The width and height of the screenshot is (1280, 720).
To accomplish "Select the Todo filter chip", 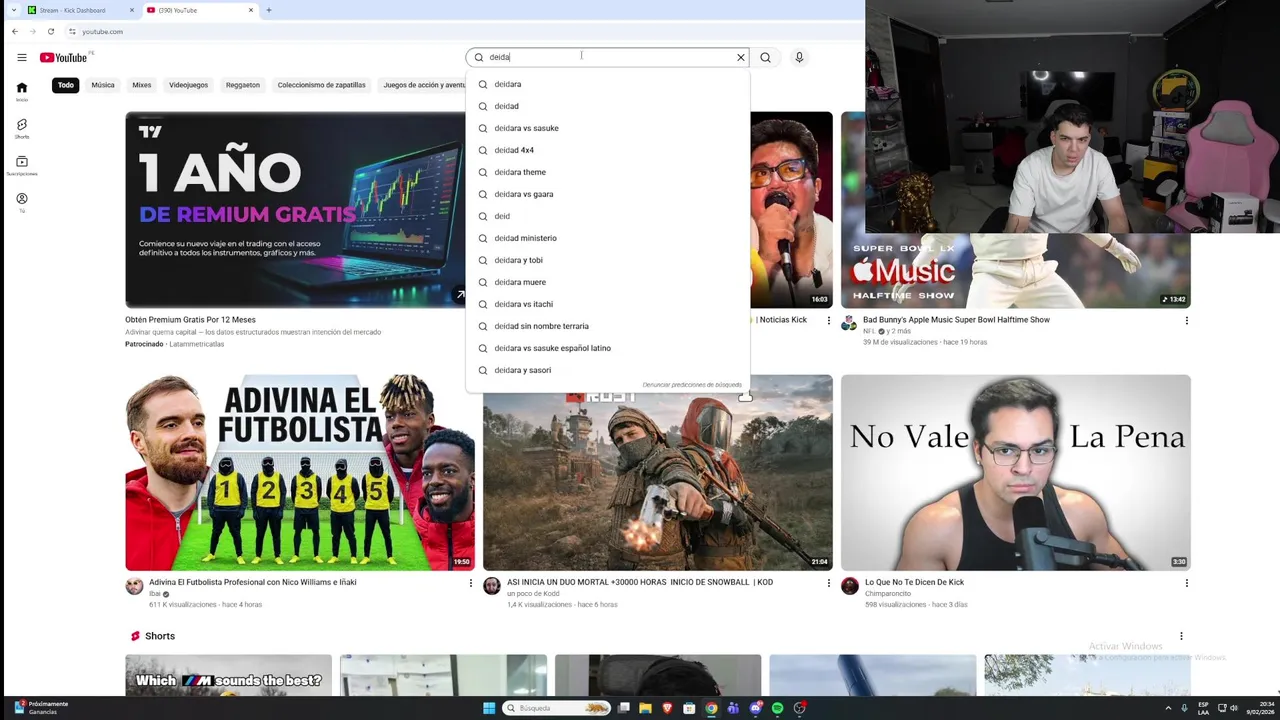I will tap(66, 85).
